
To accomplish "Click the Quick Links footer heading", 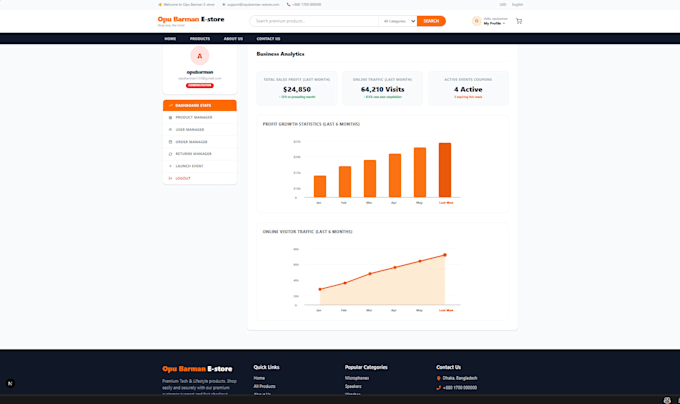I will point(267,367).
